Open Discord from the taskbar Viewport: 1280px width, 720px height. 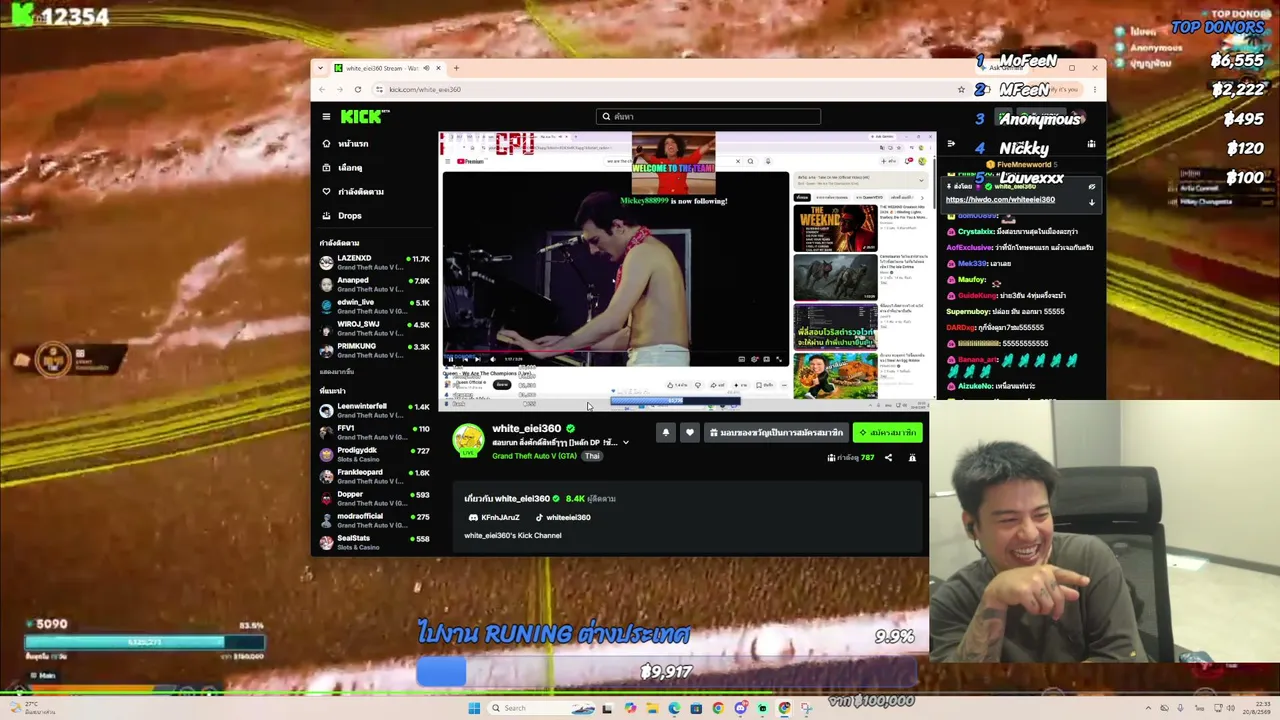click(x=740, y=708)
